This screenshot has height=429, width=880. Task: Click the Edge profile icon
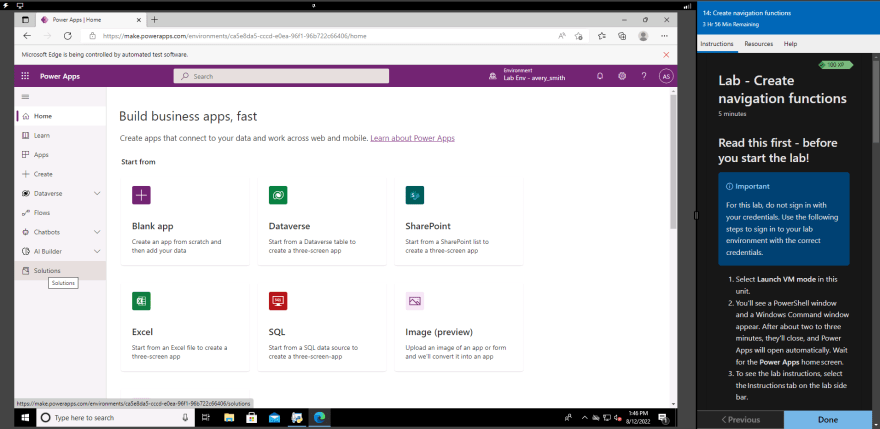point(643,35)
